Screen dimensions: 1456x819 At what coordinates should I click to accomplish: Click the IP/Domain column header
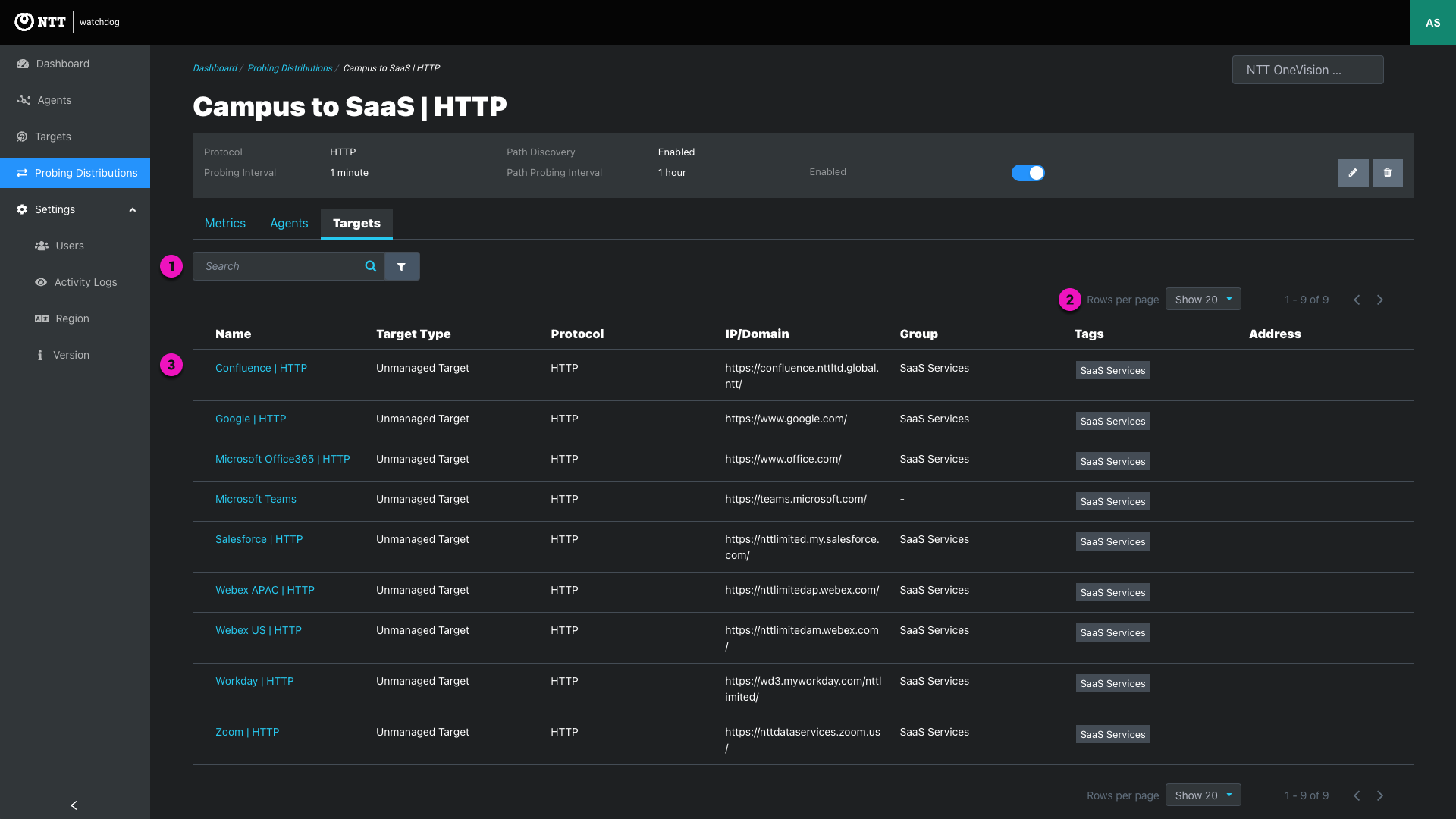(757, 334)
